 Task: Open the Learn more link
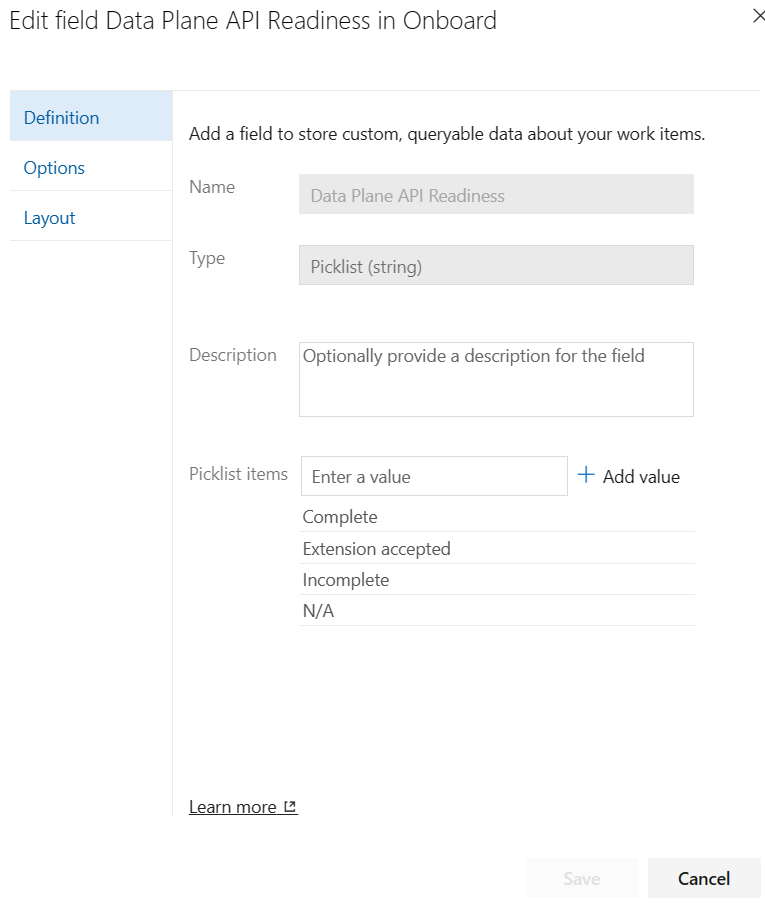tap(233, 806)
